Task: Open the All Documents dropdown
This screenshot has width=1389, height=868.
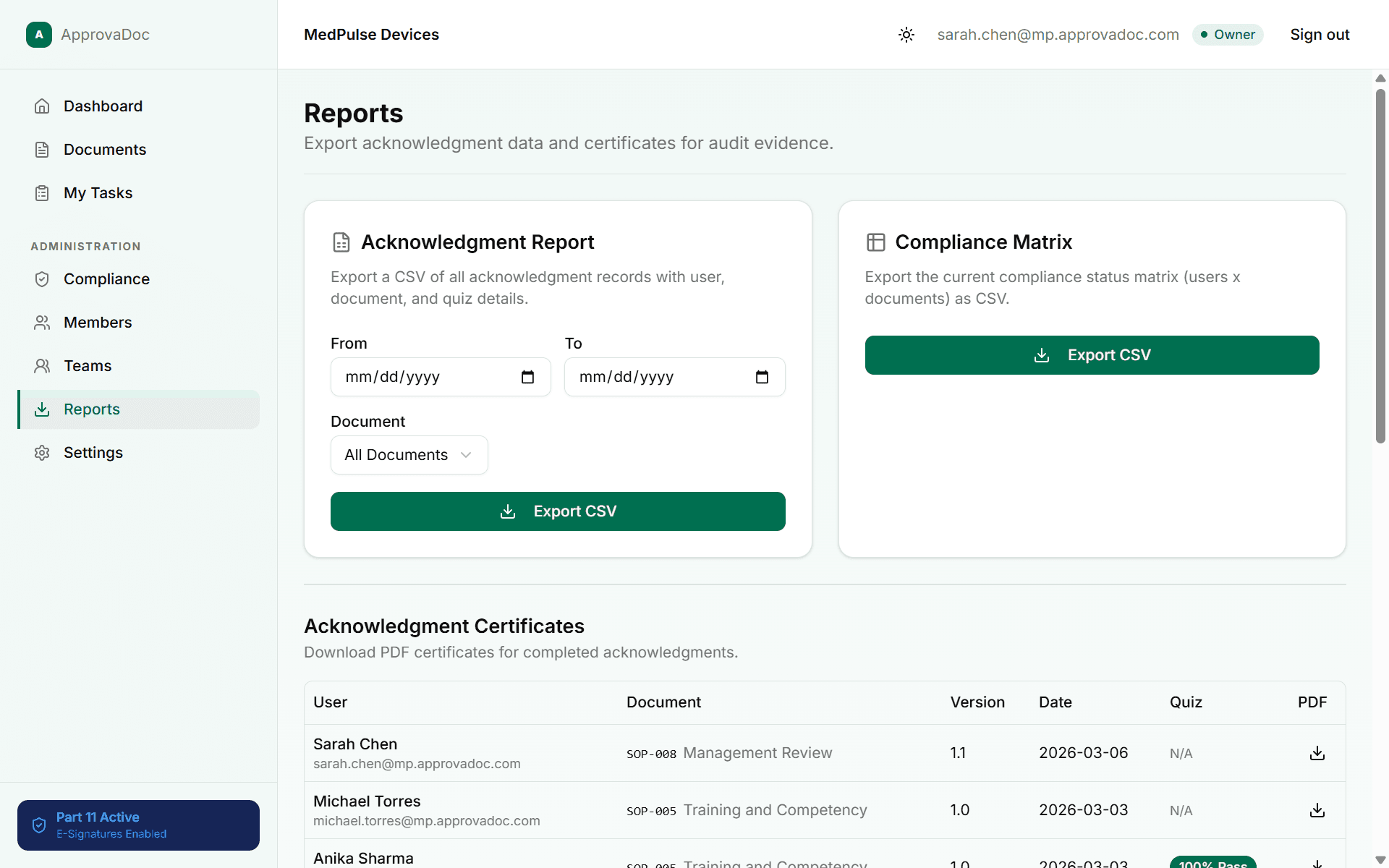Action: (409, 454)
